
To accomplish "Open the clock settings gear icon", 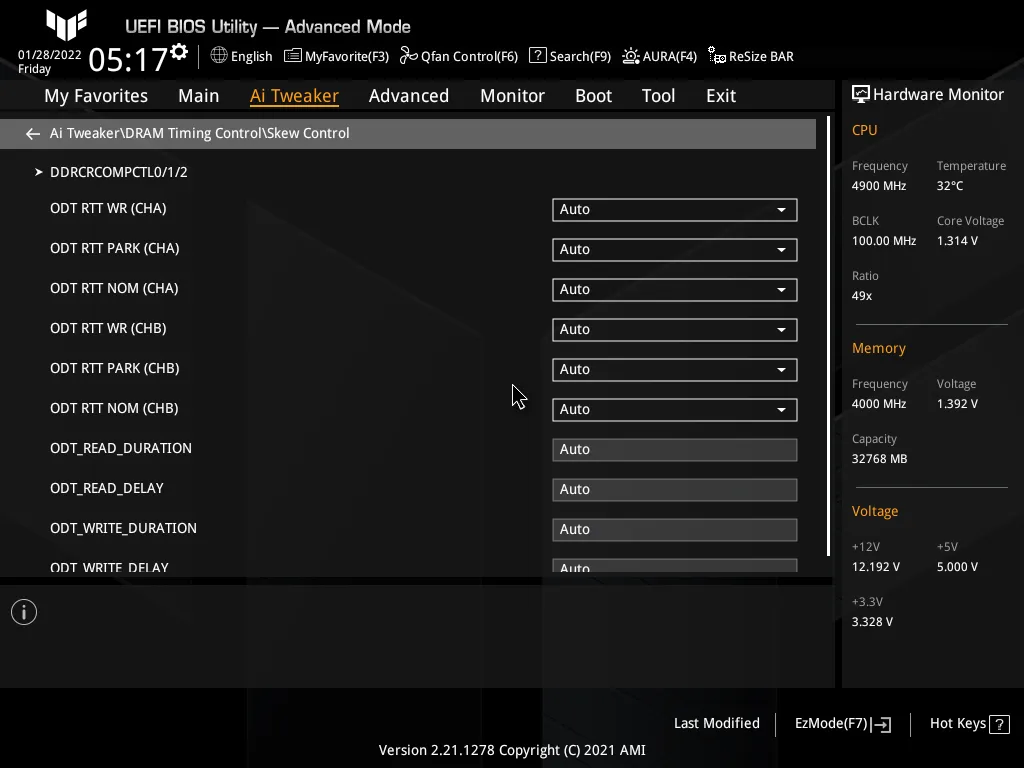I will [179, 51].
